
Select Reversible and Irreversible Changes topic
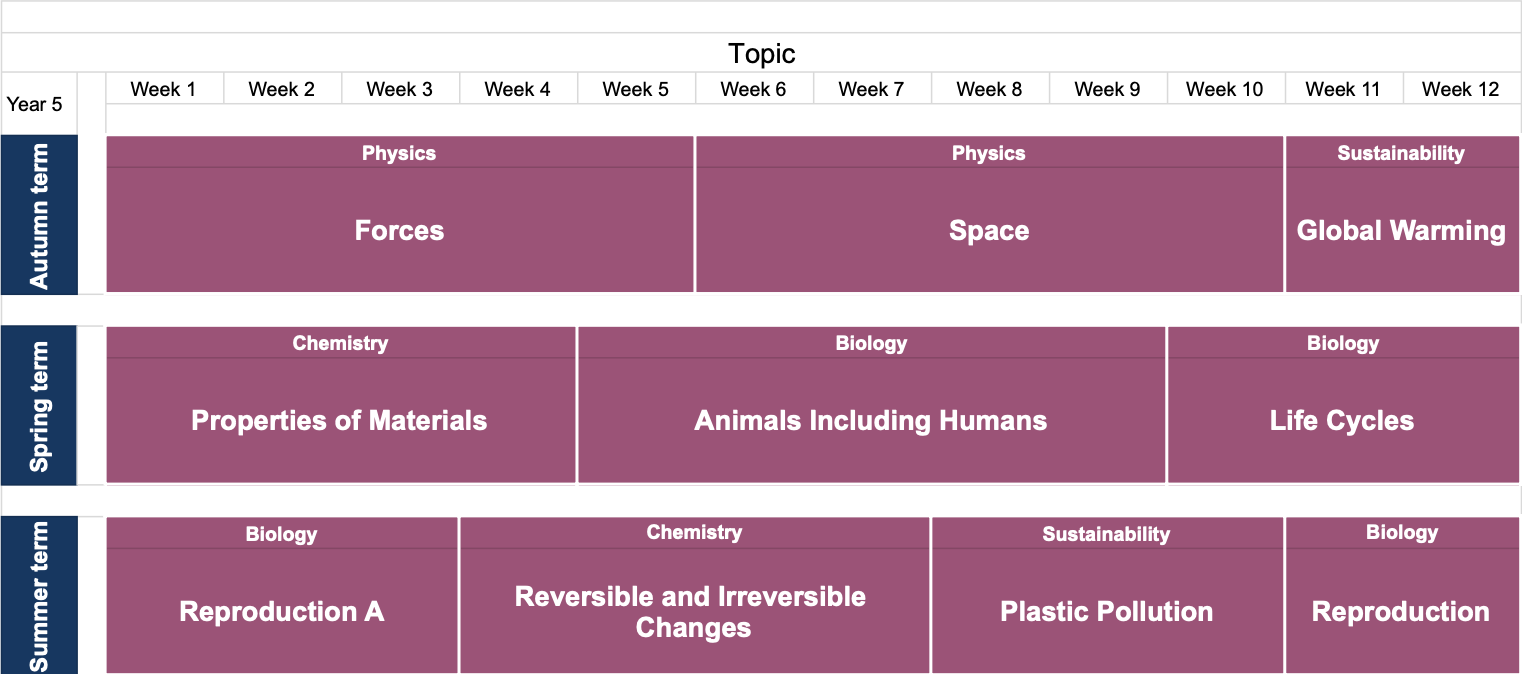point(692,612)
